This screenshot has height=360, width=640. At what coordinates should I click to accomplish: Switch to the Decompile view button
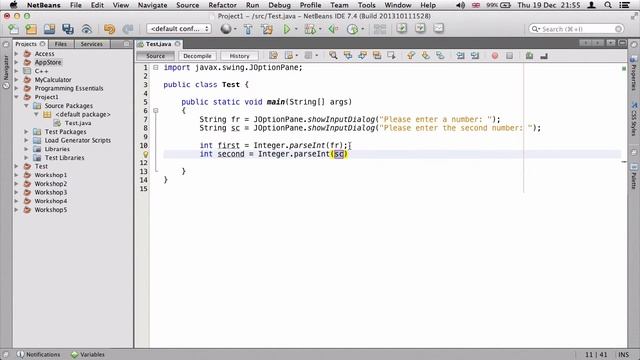(x=197, y=56)
